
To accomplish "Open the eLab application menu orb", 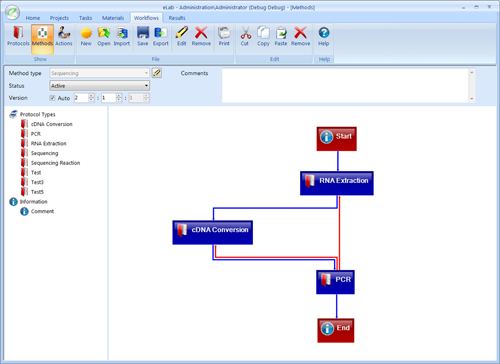I will pyautogui.click(x=13, y=12).
